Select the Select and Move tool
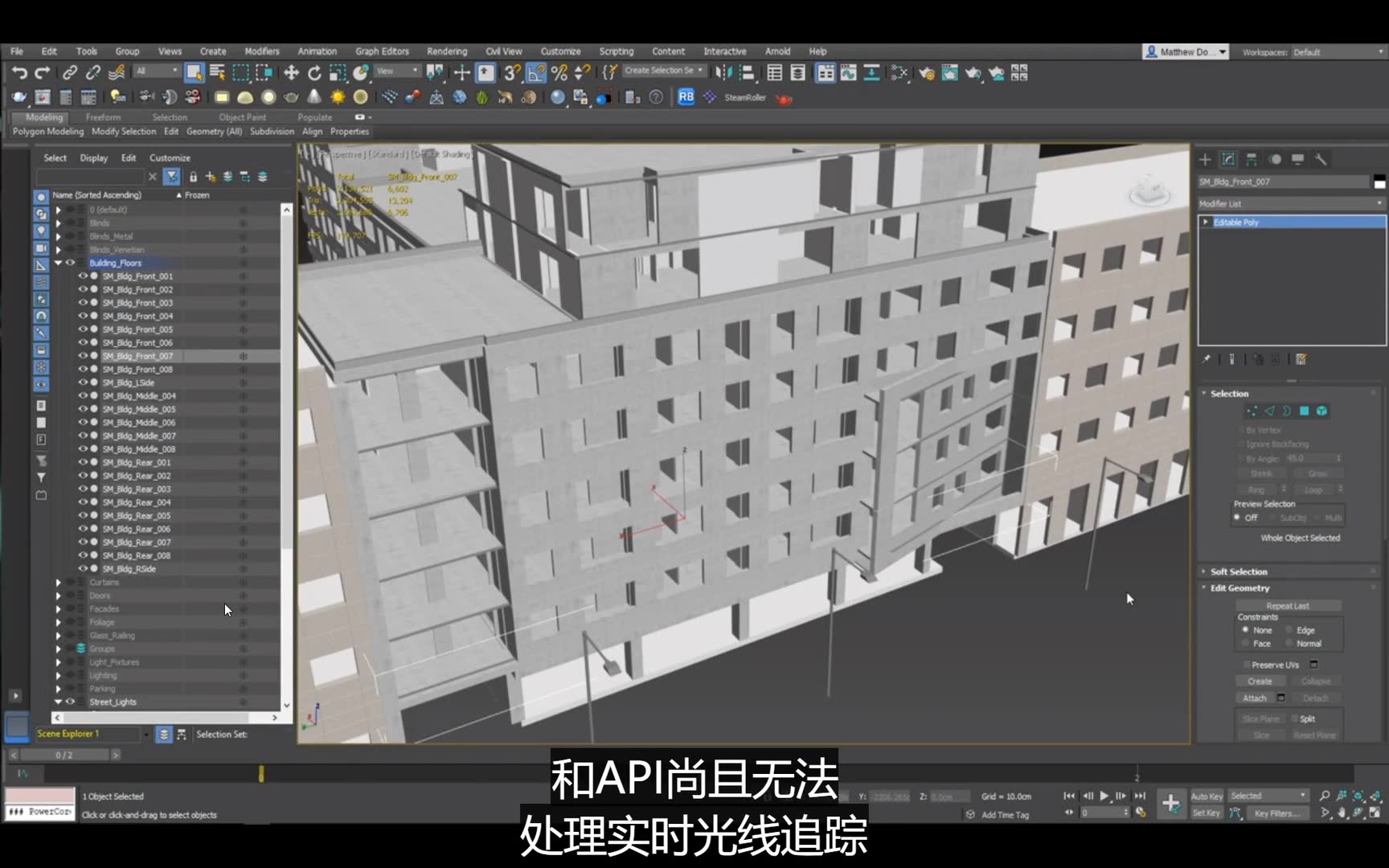 click(291, 73)
